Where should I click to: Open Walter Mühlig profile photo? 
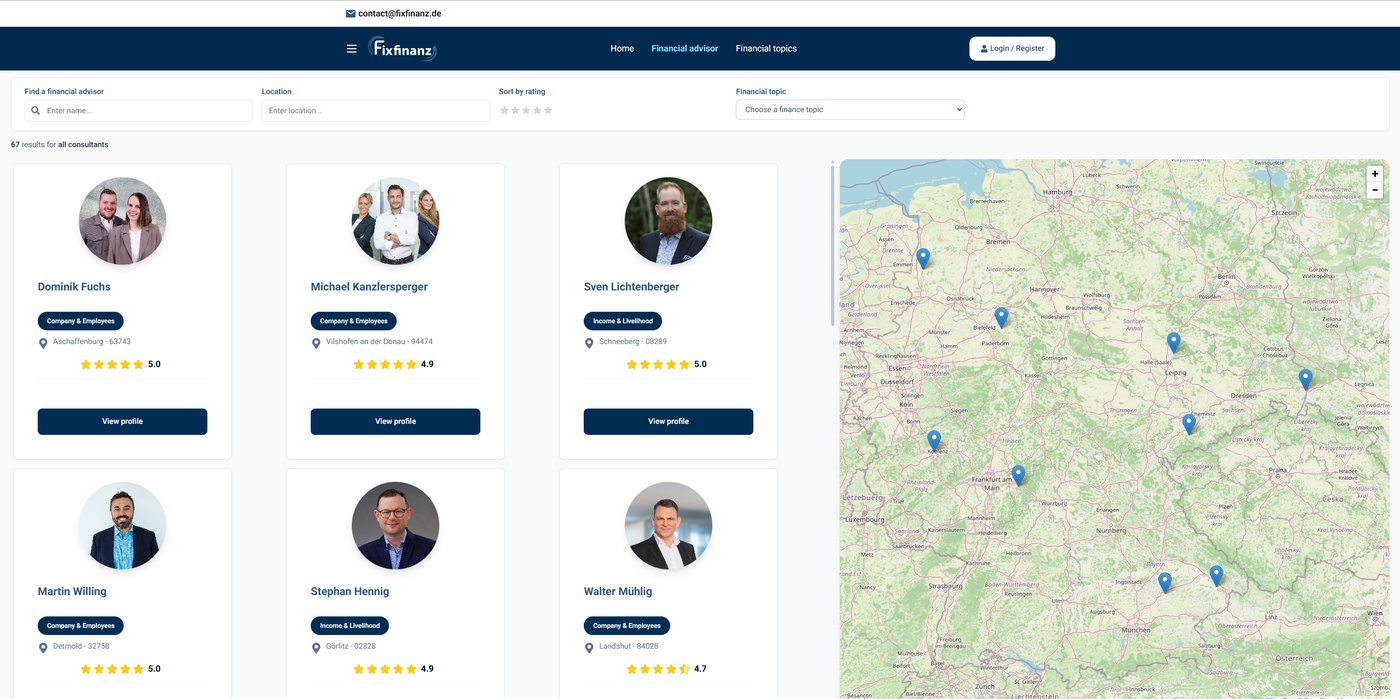[668, 526]
